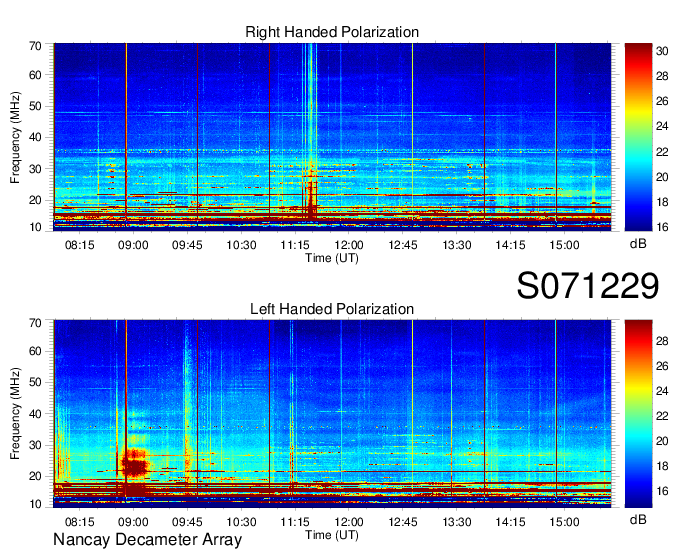Click 12:00 time tick under Right Handed plot
The width and height of the screenshot is (680, 552).
(x=349, y=245)
